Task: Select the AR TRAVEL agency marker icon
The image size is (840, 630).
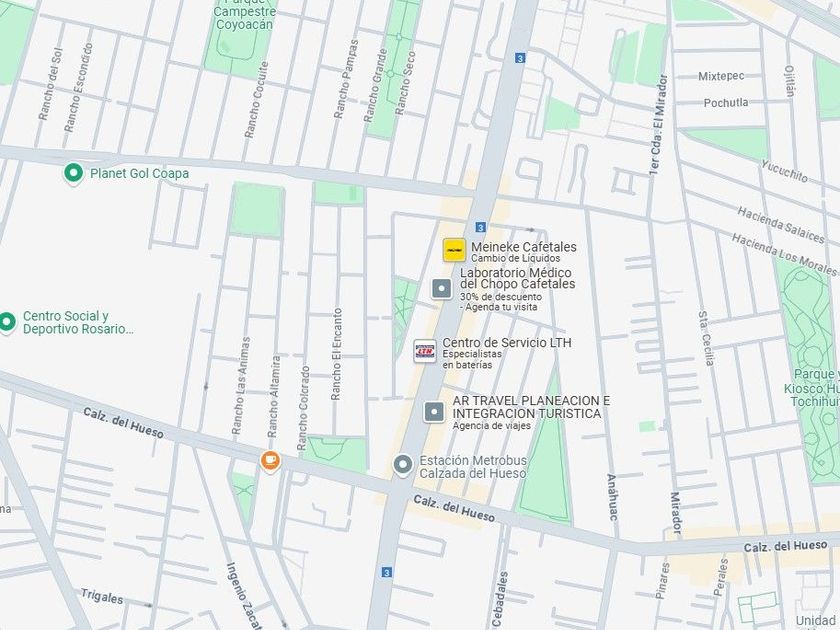Action: [434, 412]
